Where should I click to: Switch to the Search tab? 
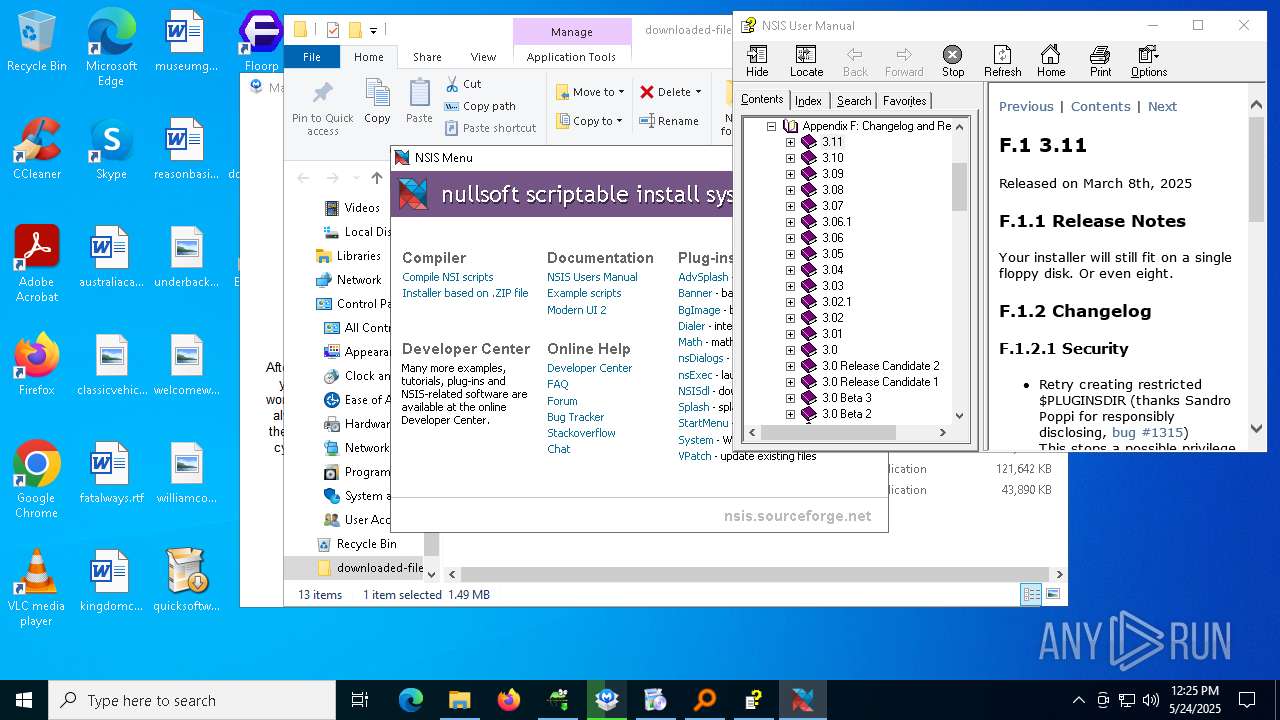pos(853,100)
